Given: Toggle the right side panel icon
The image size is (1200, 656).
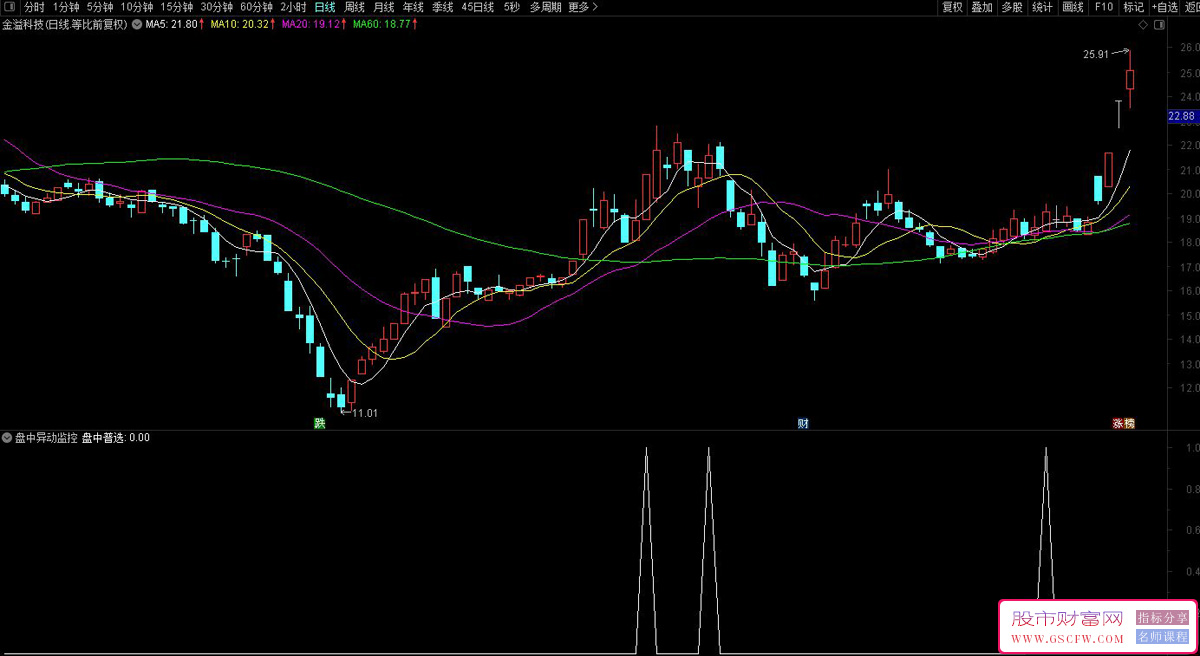Looking at the screenshot, I should click(x=1159, y=24).
